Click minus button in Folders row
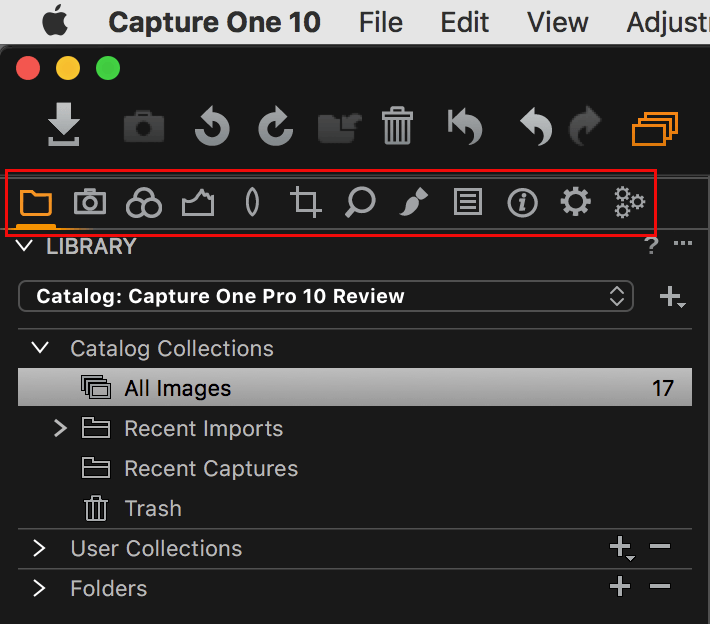Image resolution: width=710 pixels, height=624 pixels. coord(660,586)
